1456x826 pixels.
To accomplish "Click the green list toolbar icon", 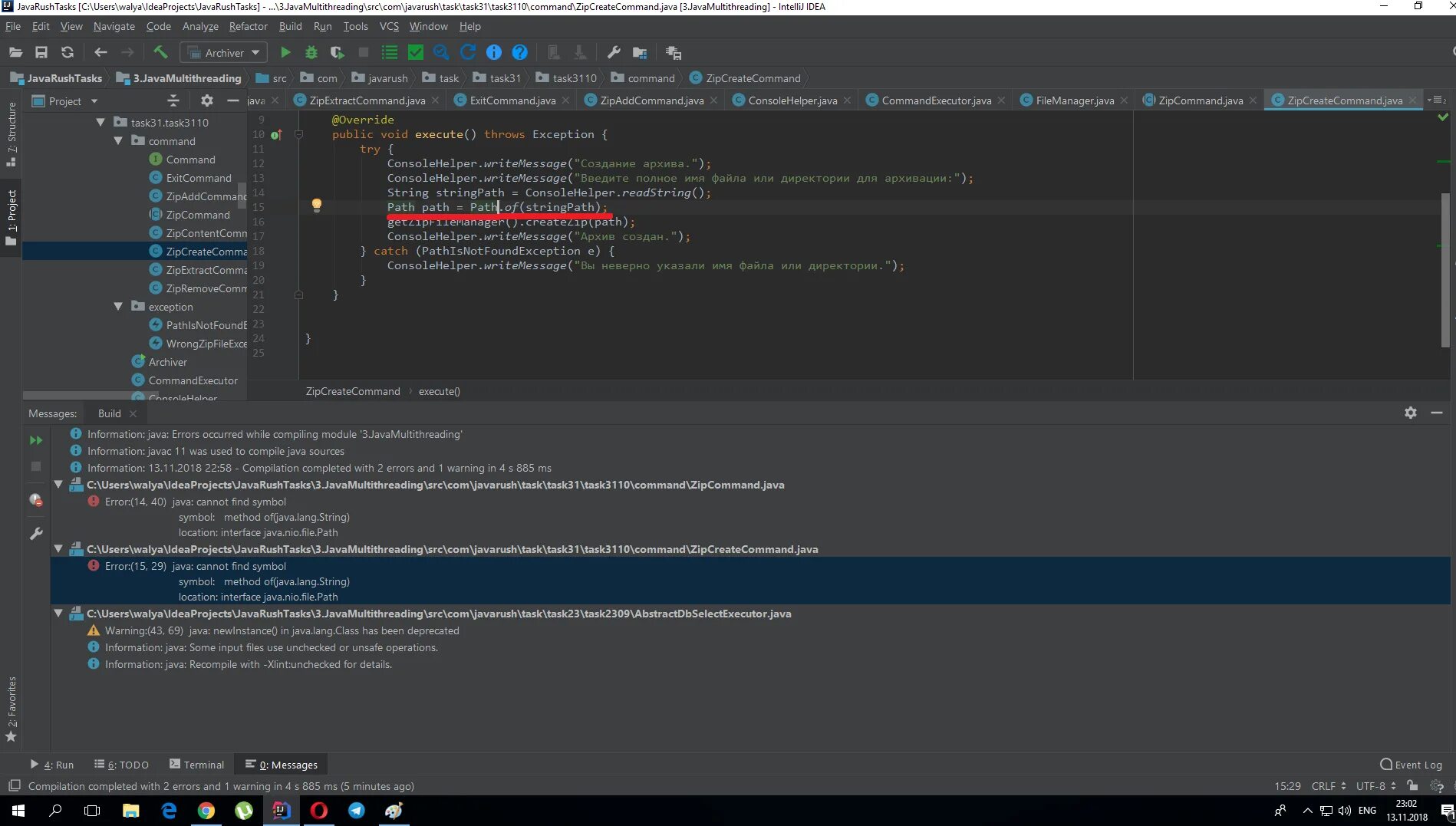I will pyautogui.click(x=390, y=52).
